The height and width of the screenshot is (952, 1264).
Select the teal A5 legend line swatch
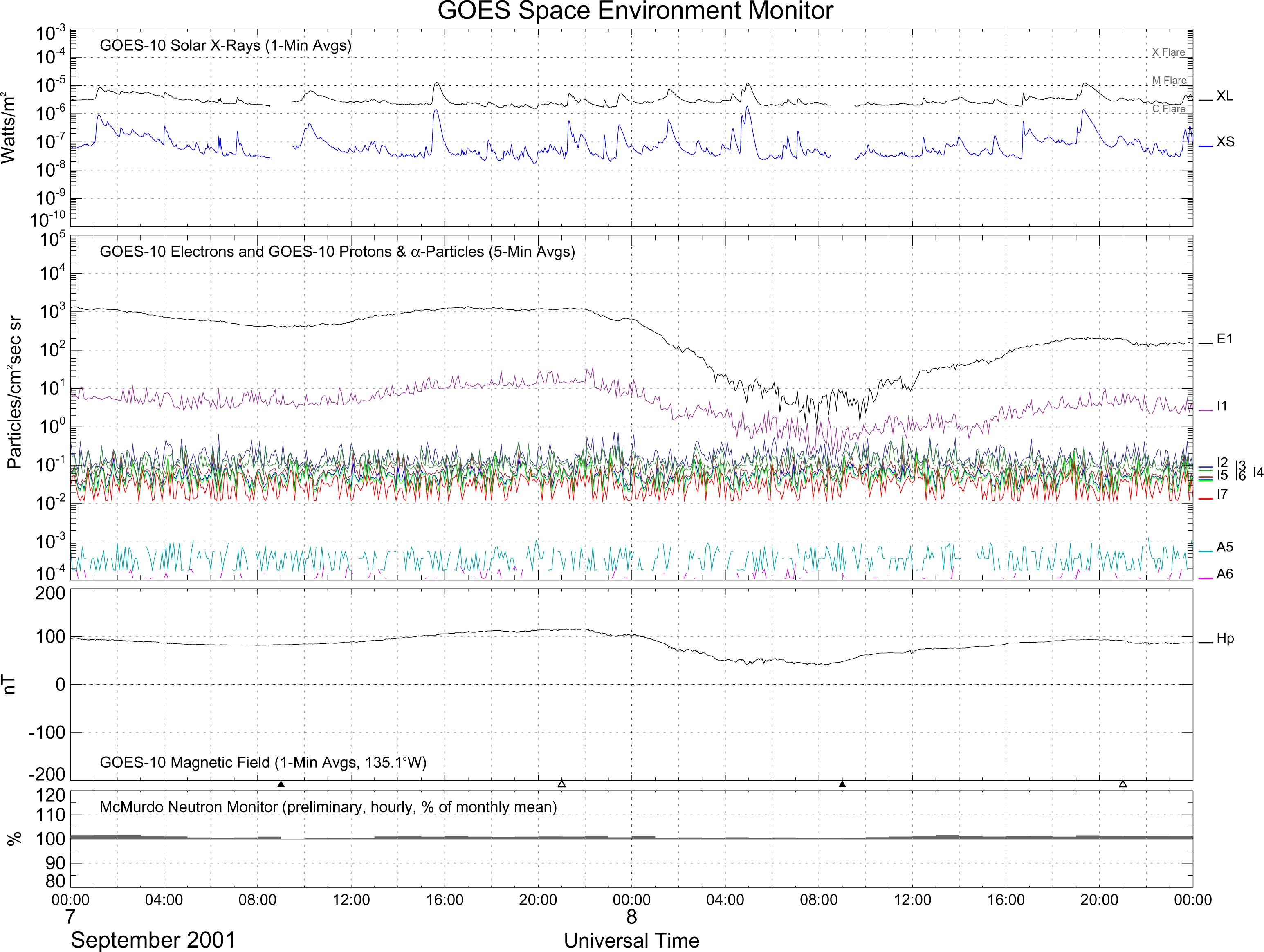pyautogui.click(x=1205, y=551)
